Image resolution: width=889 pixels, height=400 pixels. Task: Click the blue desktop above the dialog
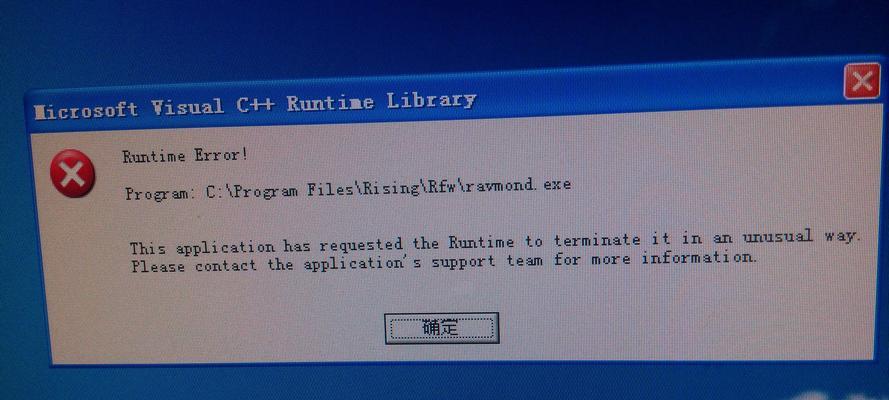coord(397,34)
